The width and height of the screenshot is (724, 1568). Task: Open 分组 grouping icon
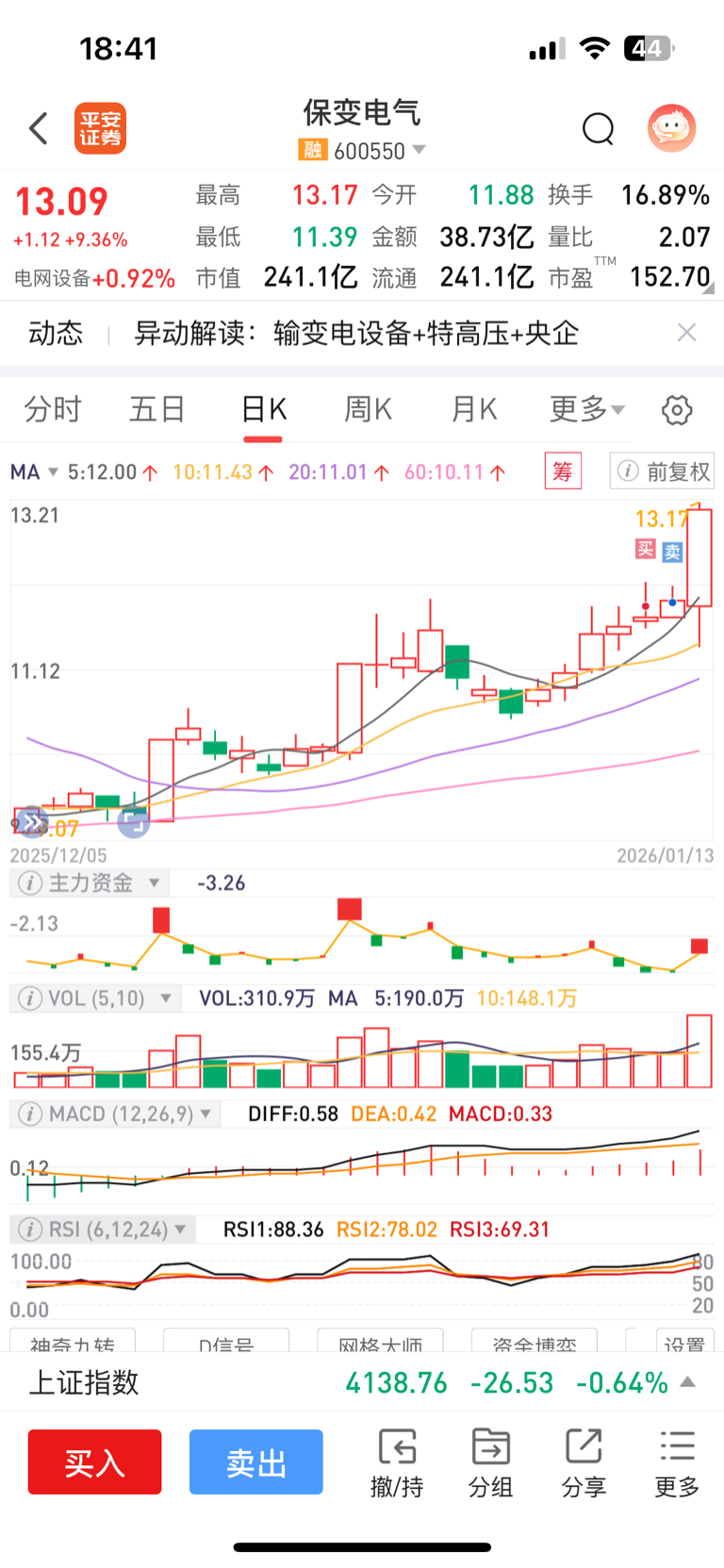click(490, 1463)
